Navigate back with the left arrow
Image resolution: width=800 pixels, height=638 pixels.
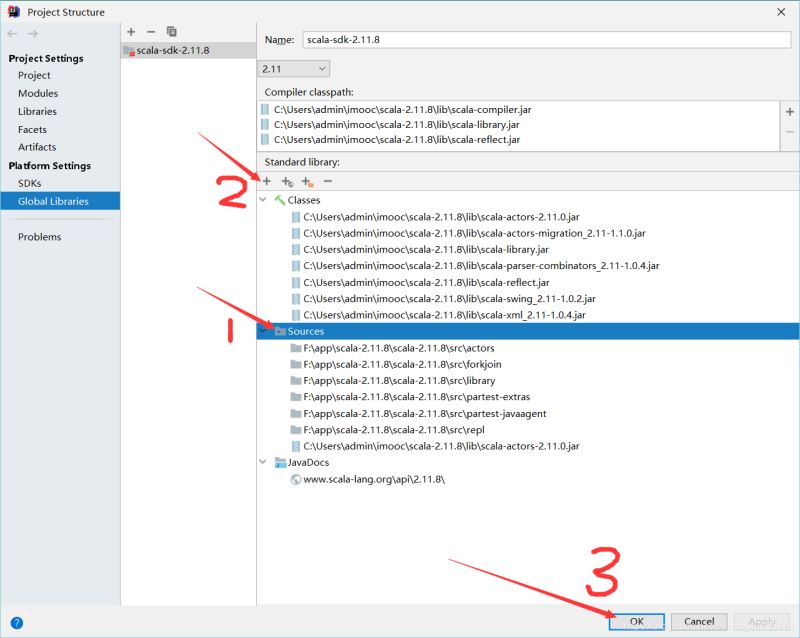coord(12,34)
